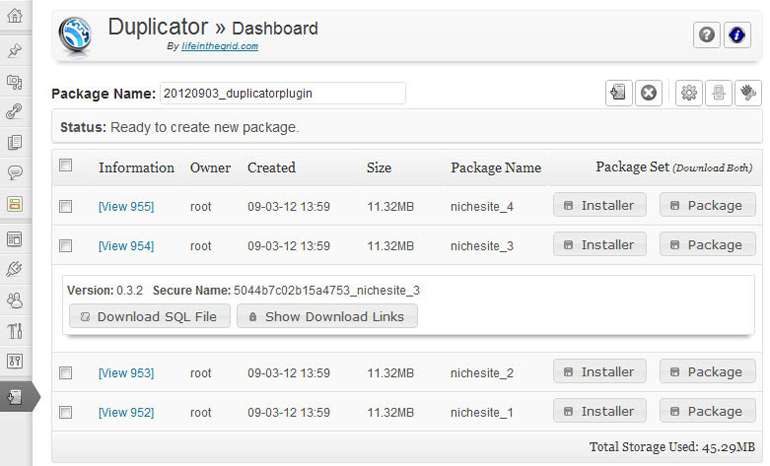Open WordPress Dashboard home icon in sidebar
770x466 pixels.
[x=15, y=14]
